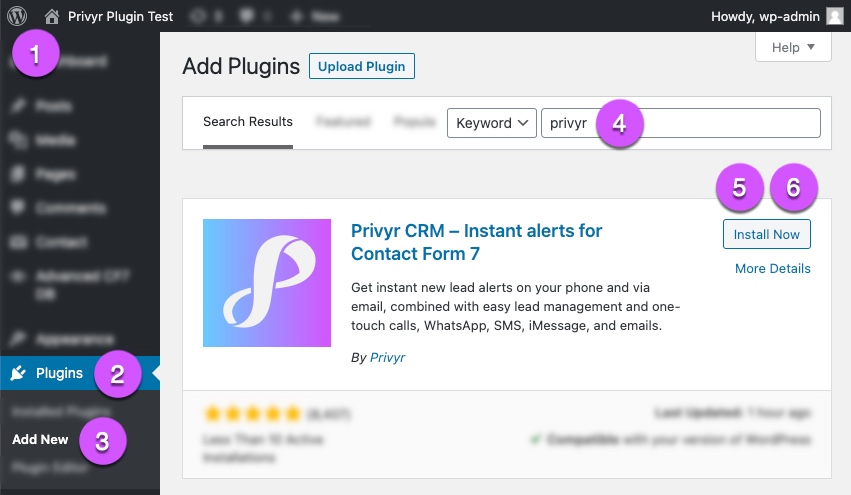851x495 pixels.
Task: Select the Search Results tab
Action: pyautogui.click(x=247, y=122)
